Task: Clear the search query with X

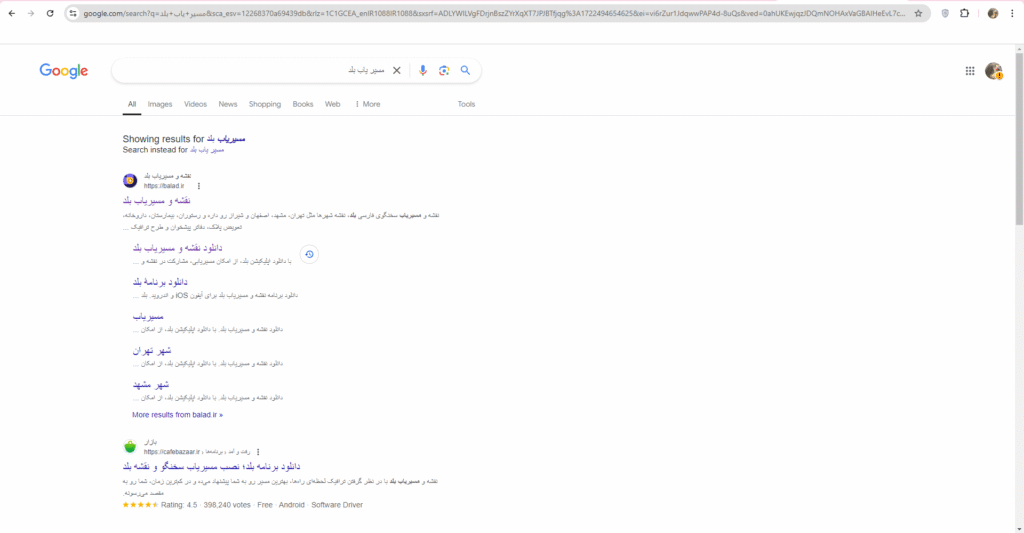Action: (396, 71)
